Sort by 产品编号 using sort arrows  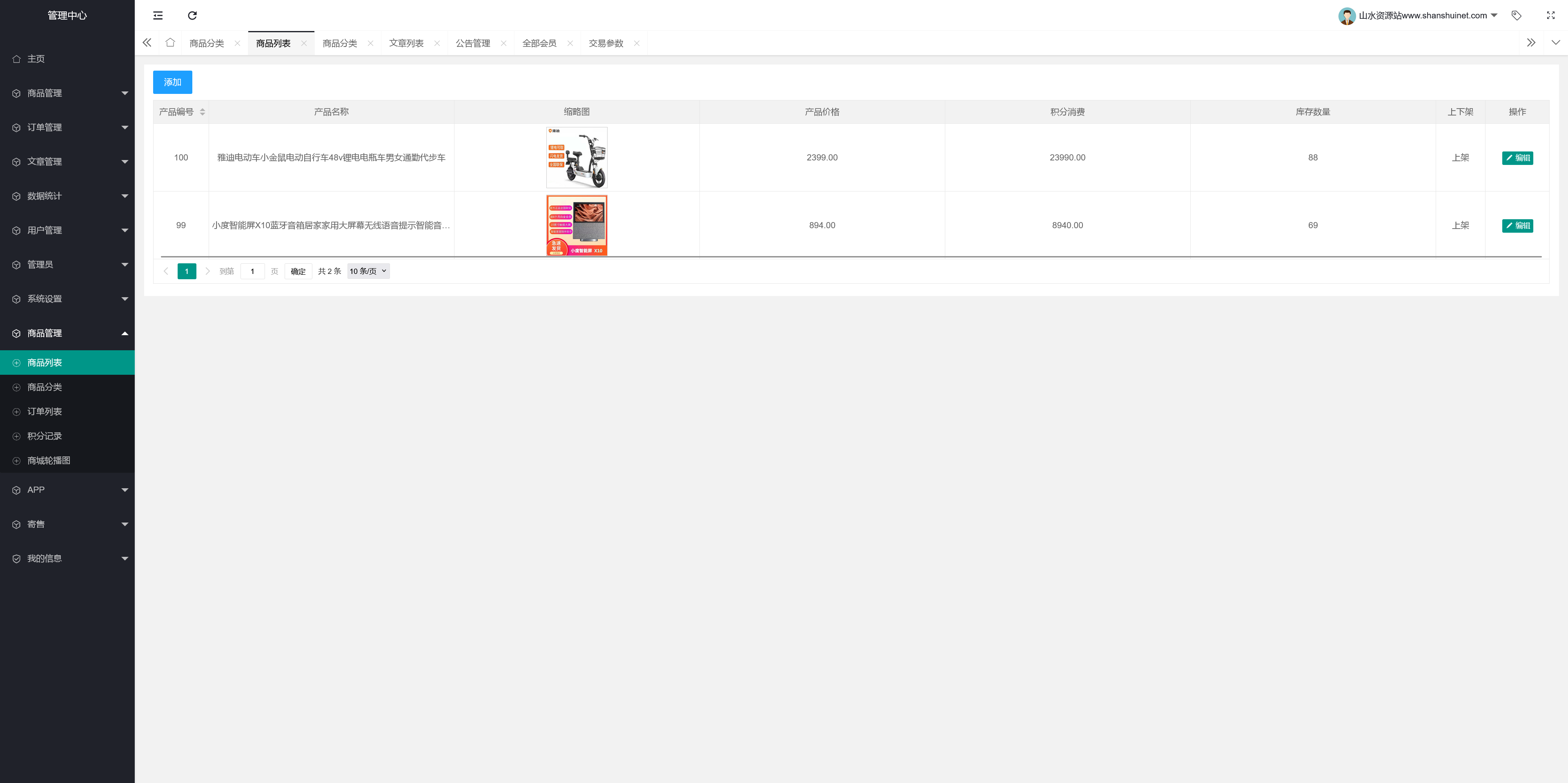[x=202, y=112]
